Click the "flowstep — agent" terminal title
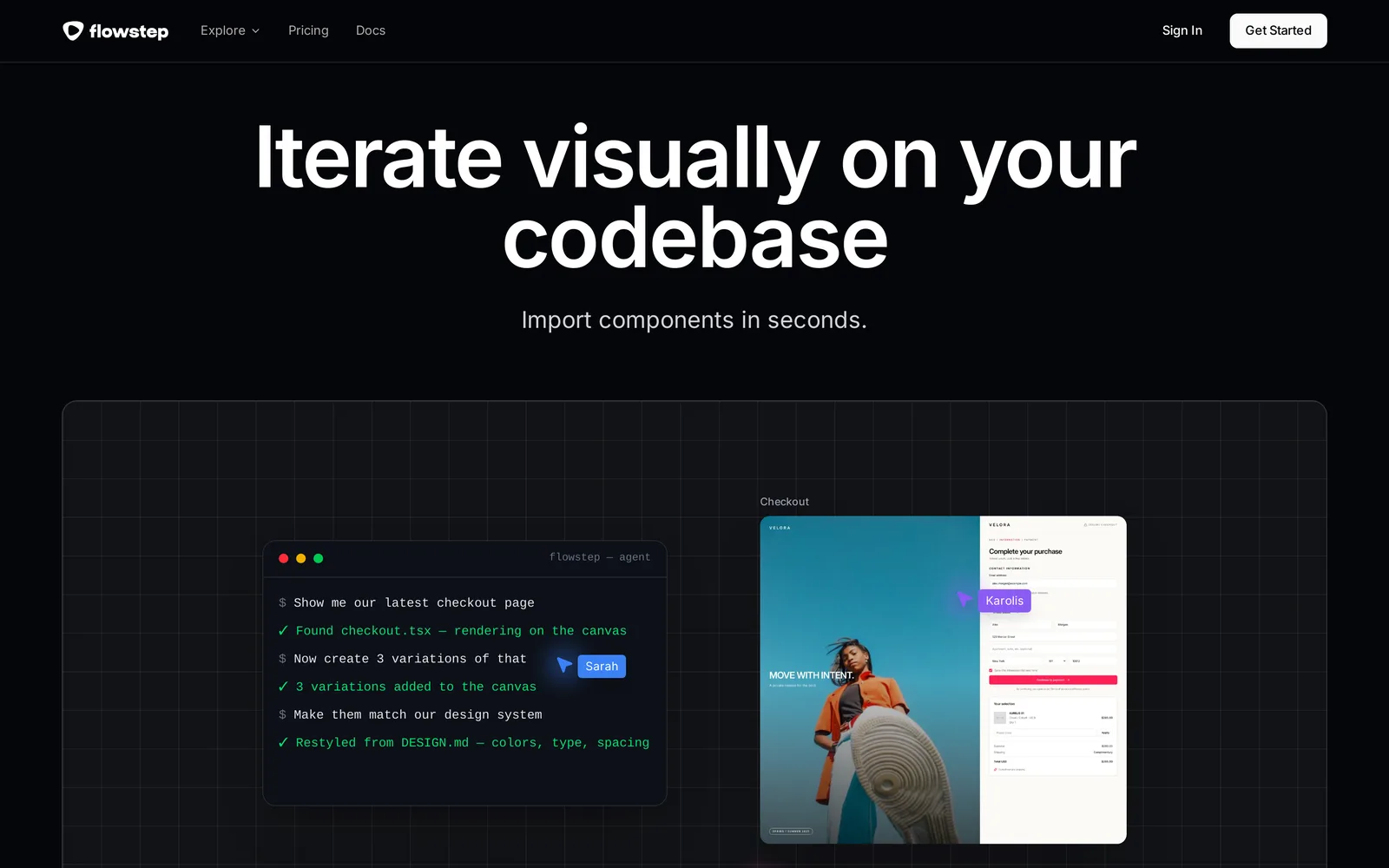1389x868 pixels. pos(600,557)
